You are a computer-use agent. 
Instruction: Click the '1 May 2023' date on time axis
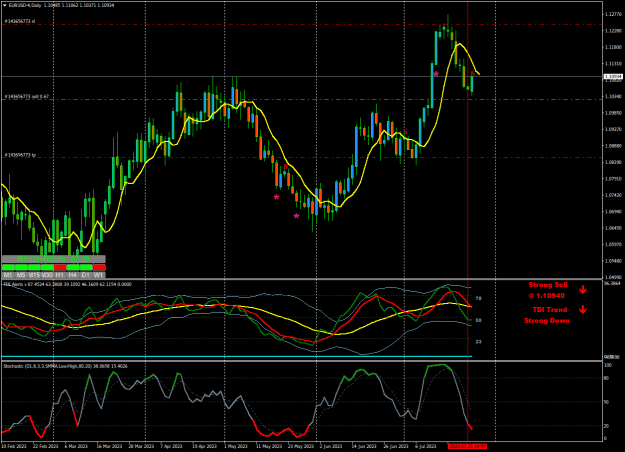coord(236,446)
